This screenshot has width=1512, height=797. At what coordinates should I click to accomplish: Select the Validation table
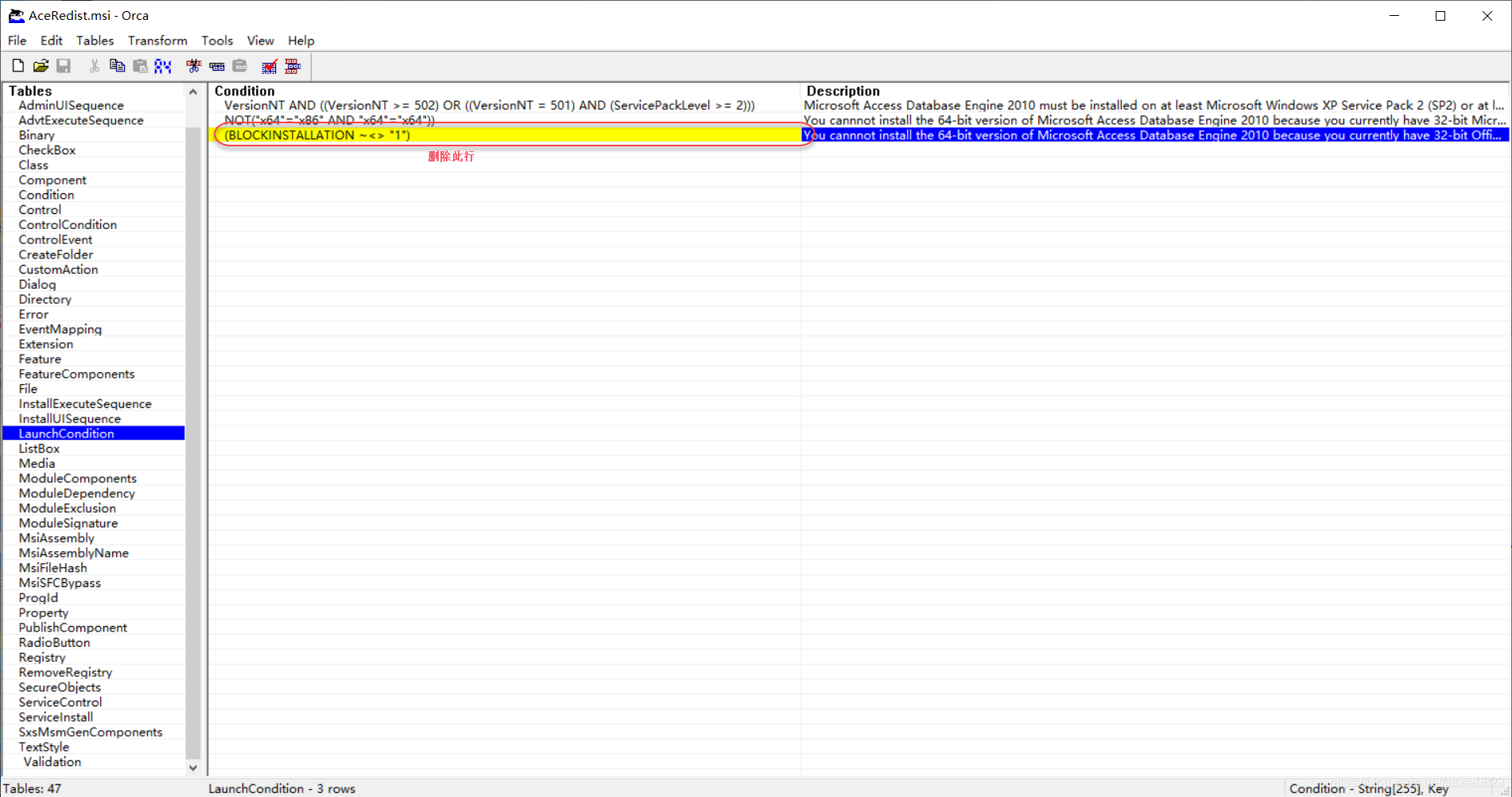click(x=52, y=762)
